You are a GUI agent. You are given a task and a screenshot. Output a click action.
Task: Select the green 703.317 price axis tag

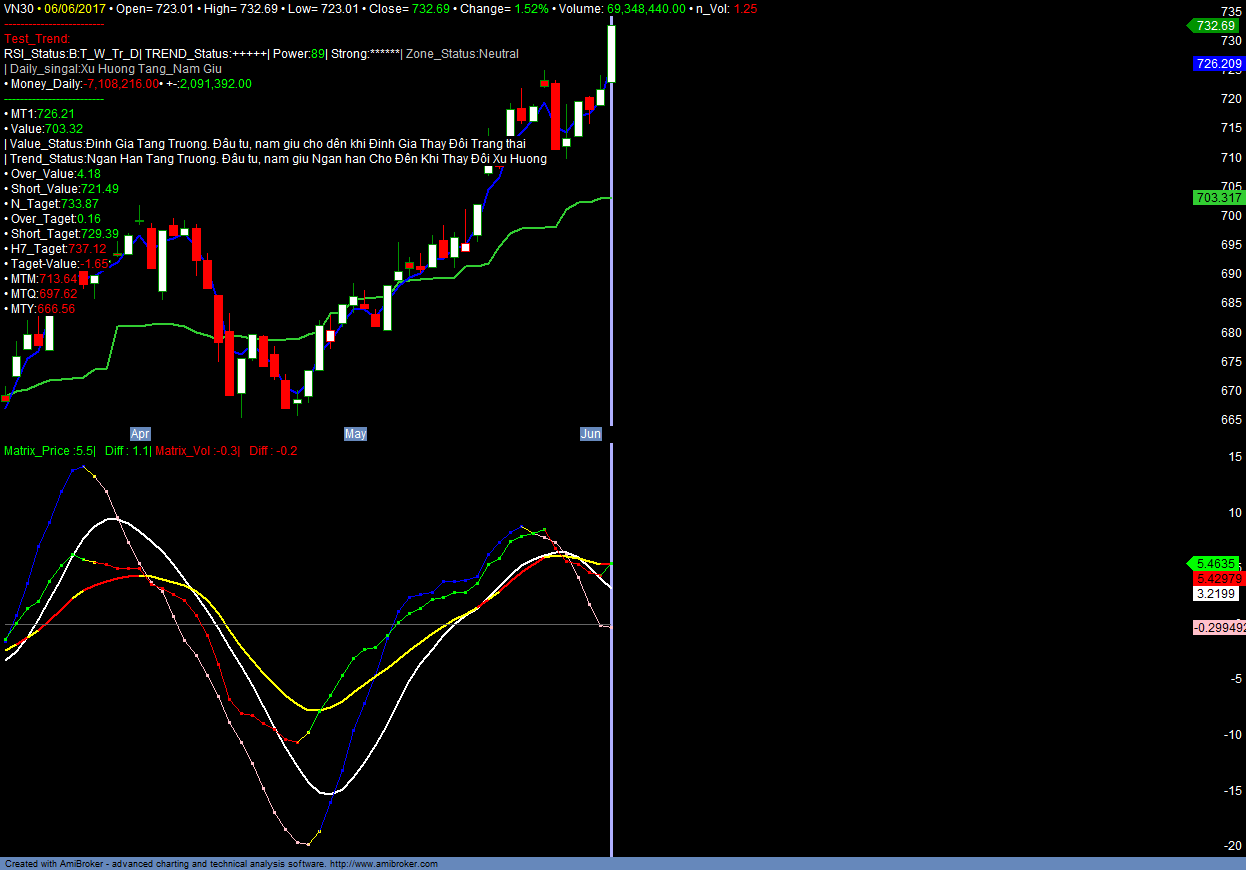pyautogui.click(x=1219, y=198)
